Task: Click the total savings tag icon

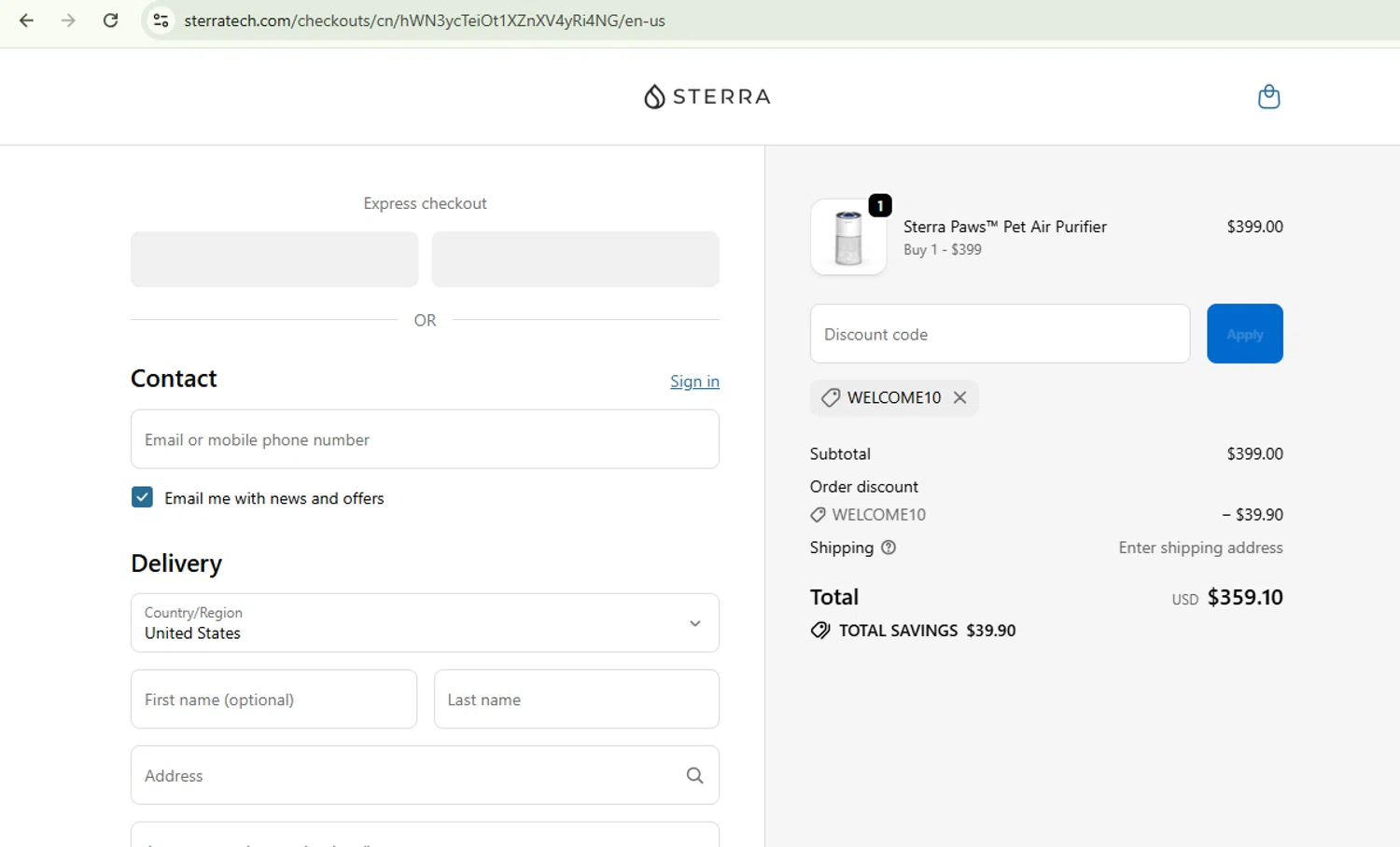Action: pos(820,631)
